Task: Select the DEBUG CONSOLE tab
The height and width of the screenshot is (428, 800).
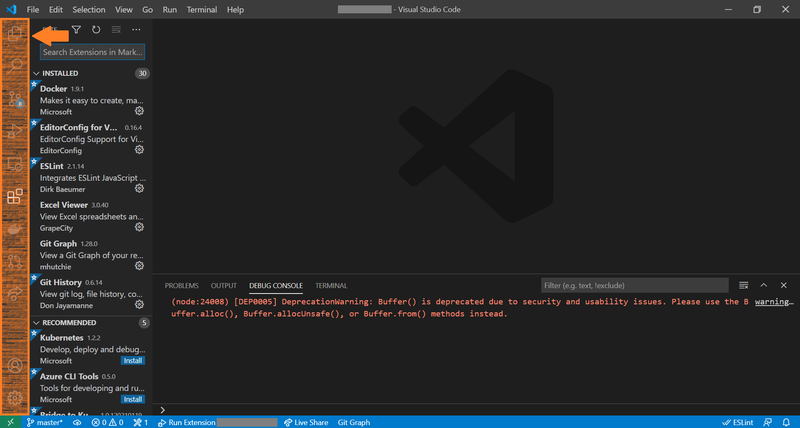Action: (x=276, y=286)
